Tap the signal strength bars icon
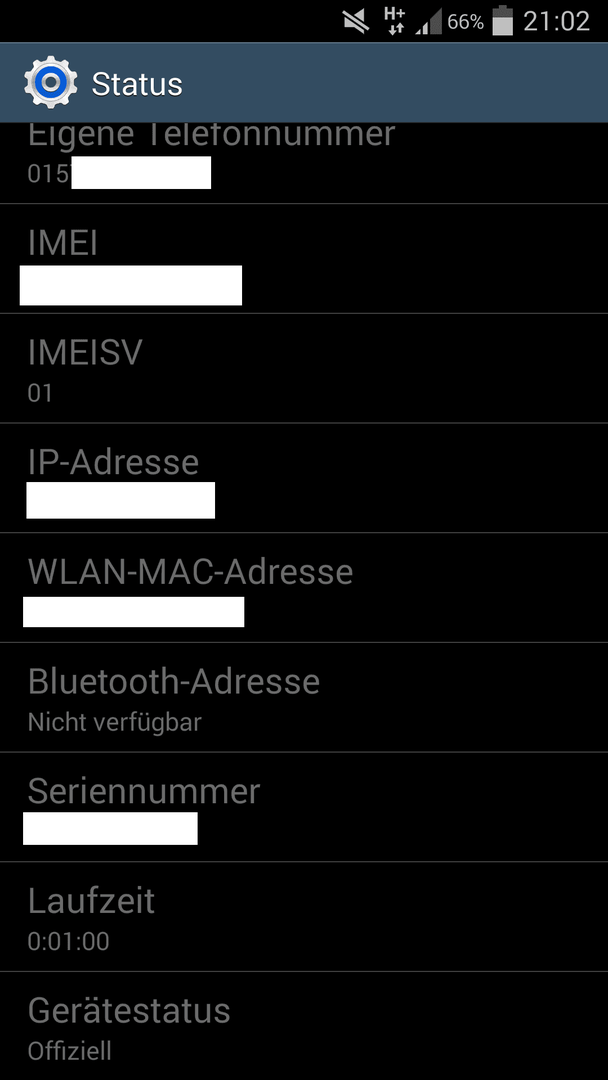 [x=428, y=23]
